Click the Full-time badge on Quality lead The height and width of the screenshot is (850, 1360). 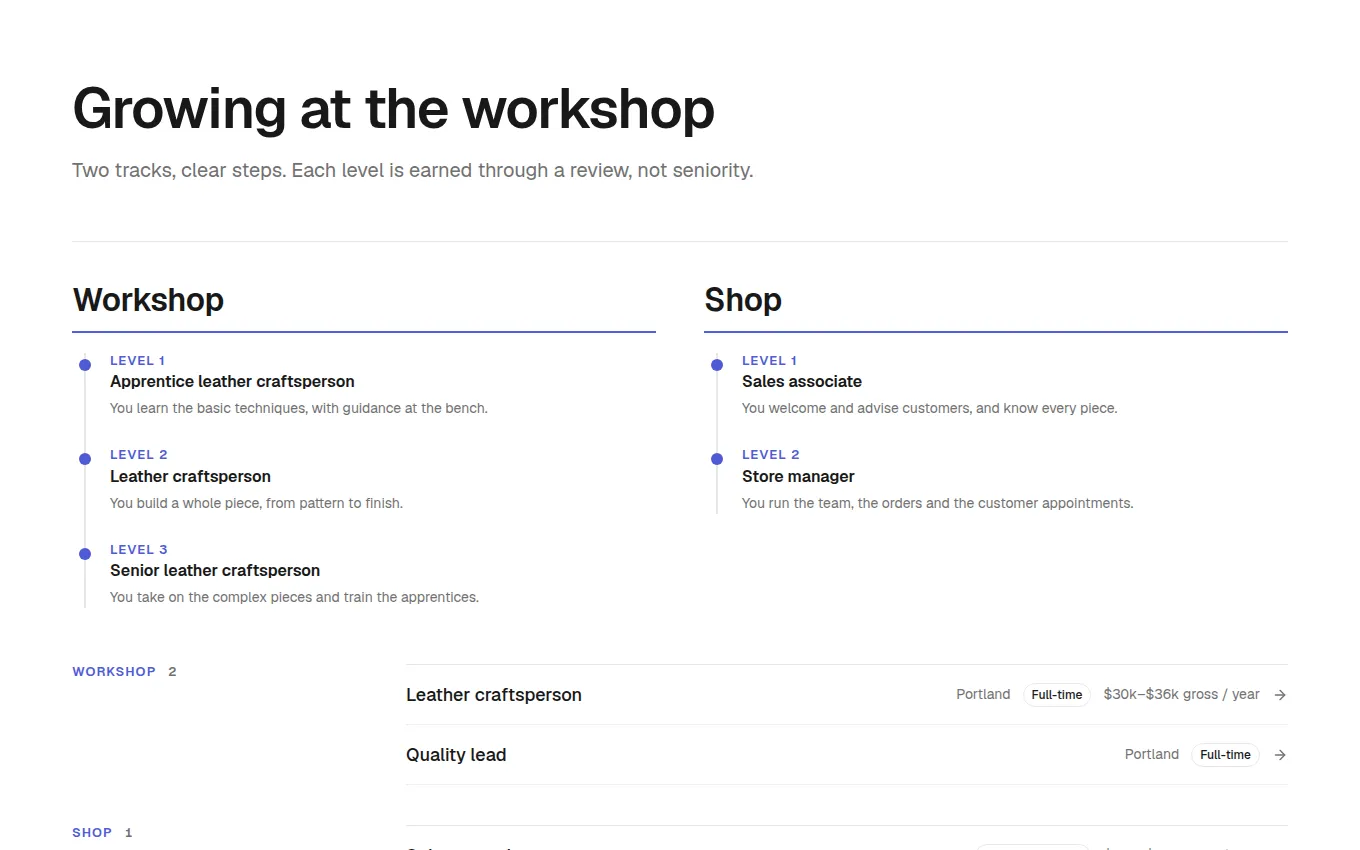1225,755
